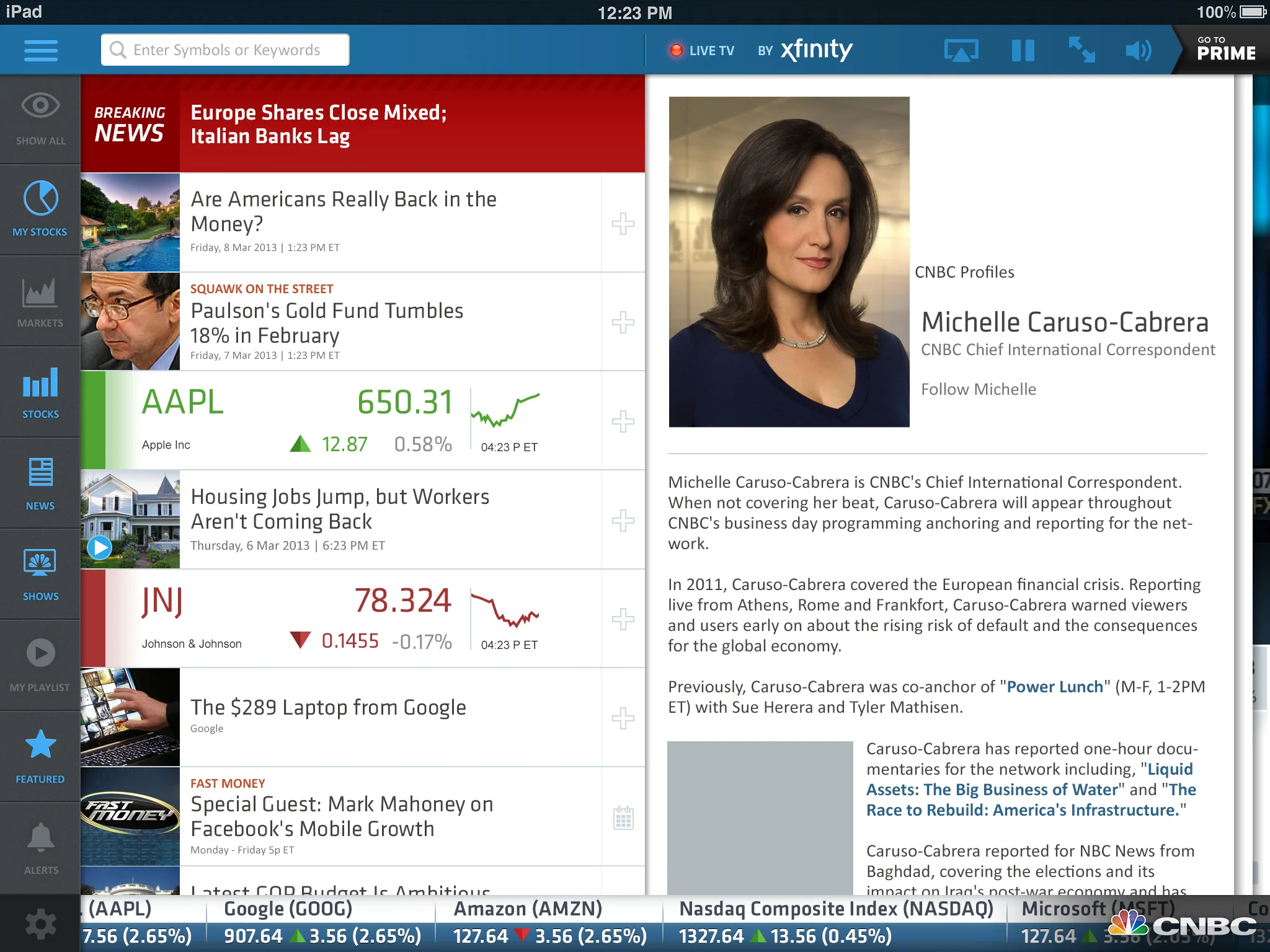Open Liquid Assets documentary link
Viewport: 1270px width, 952px height.
(1029, 779)
